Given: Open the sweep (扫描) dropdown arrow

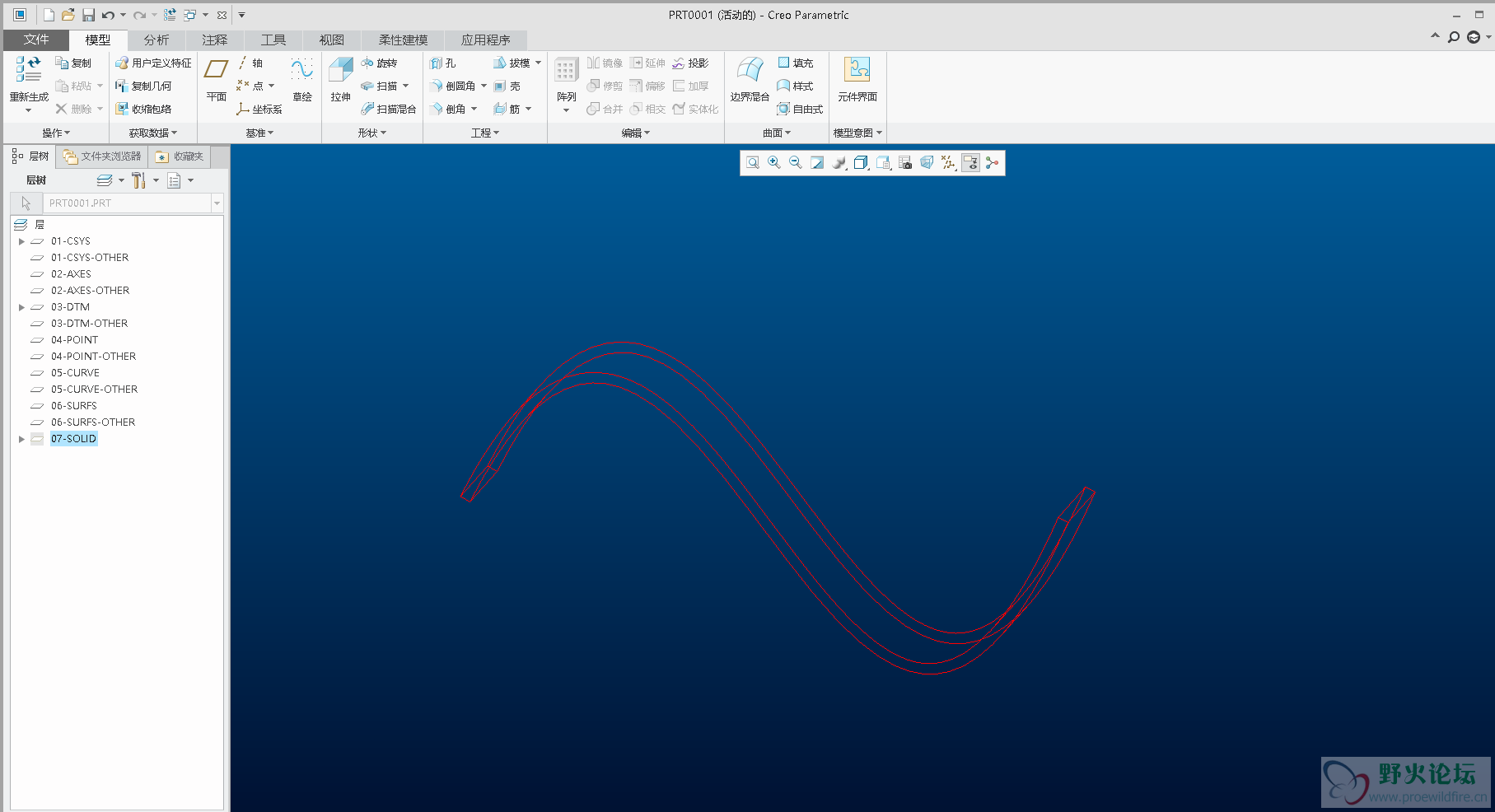Looking at the screenshot, I should [406, 86].
